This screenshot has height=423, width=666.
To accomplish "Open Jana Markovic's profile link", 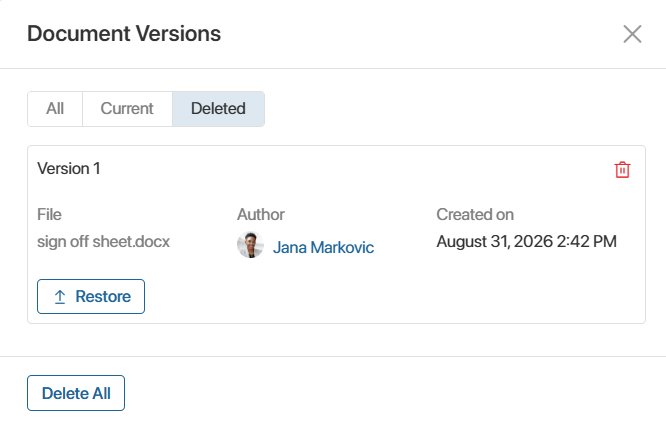I will (323, 247).
